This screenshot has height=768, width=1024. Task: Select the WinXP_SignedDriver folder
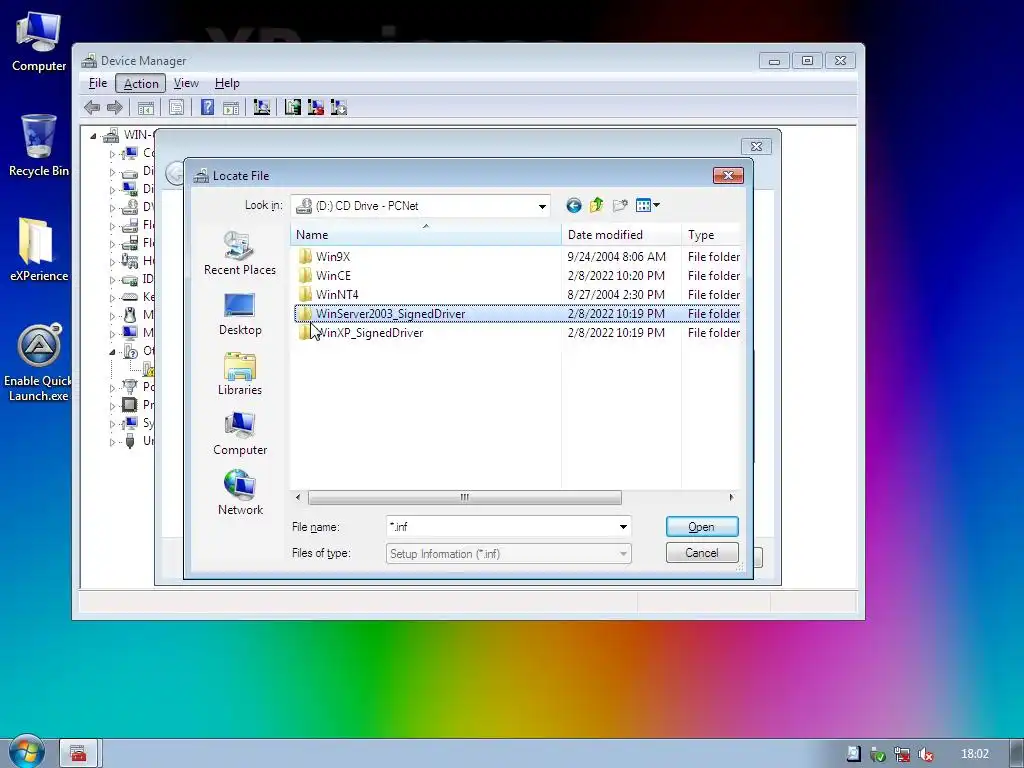[516, 333]
